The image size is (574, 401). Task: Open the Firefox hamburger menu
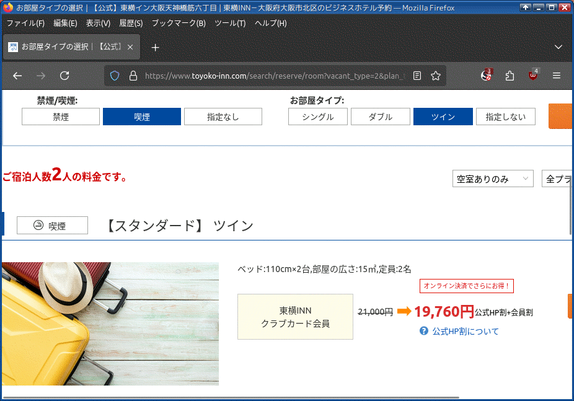[x=556, y=76]
